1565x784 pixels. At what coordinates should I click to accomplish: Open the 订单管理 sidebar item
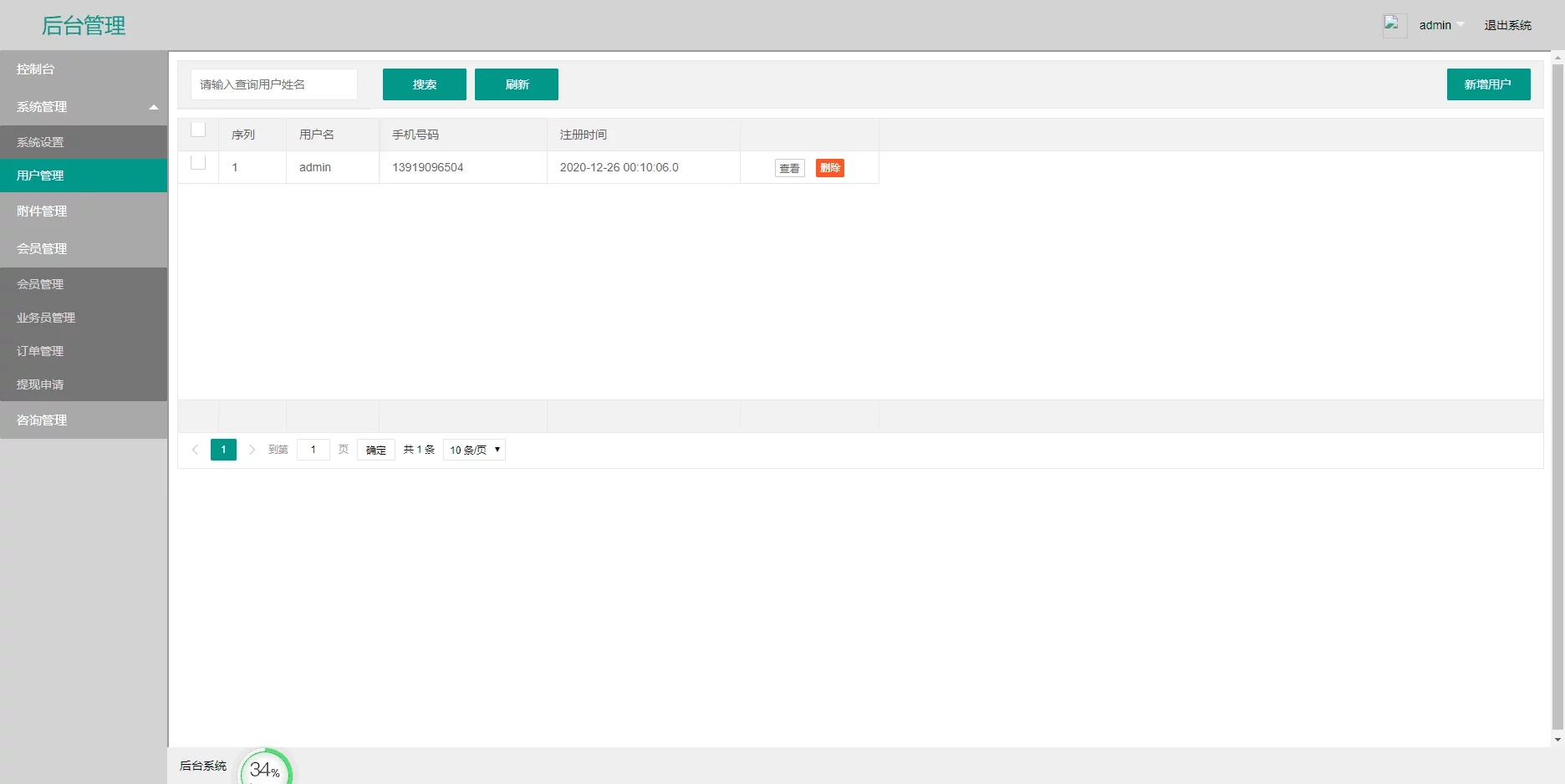(84, 351)
